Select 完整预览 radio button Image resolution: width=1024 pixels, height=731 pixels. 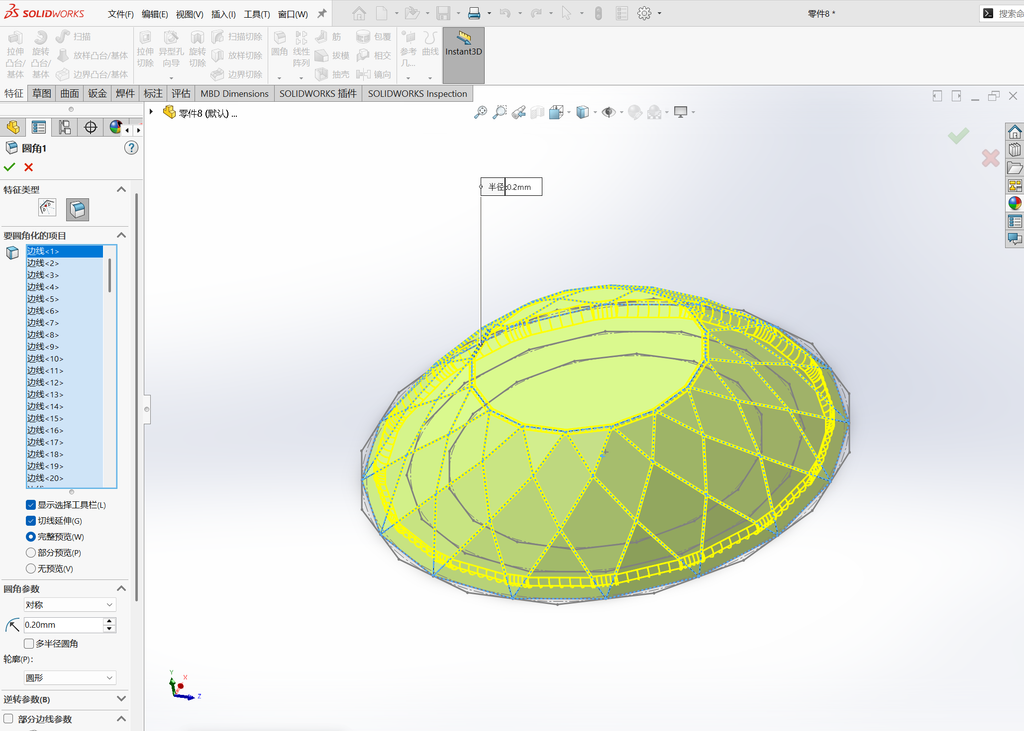pyautogui.click(x=31, y=537)
